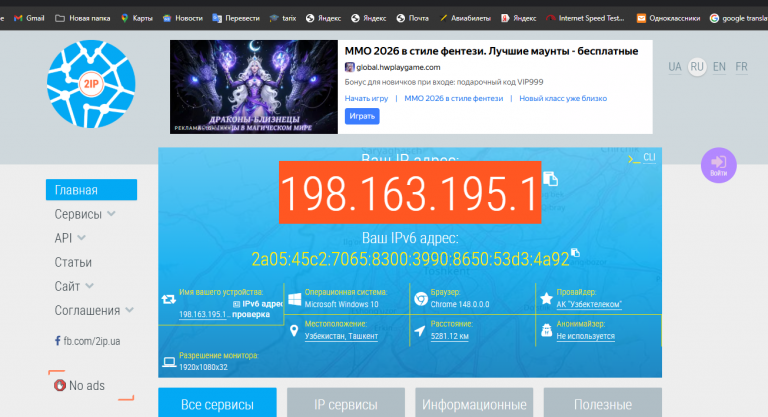The height and width of the screenshot is (417, 768).
Task: Open the Одноклассники bookmark
Action: (668, 18)
